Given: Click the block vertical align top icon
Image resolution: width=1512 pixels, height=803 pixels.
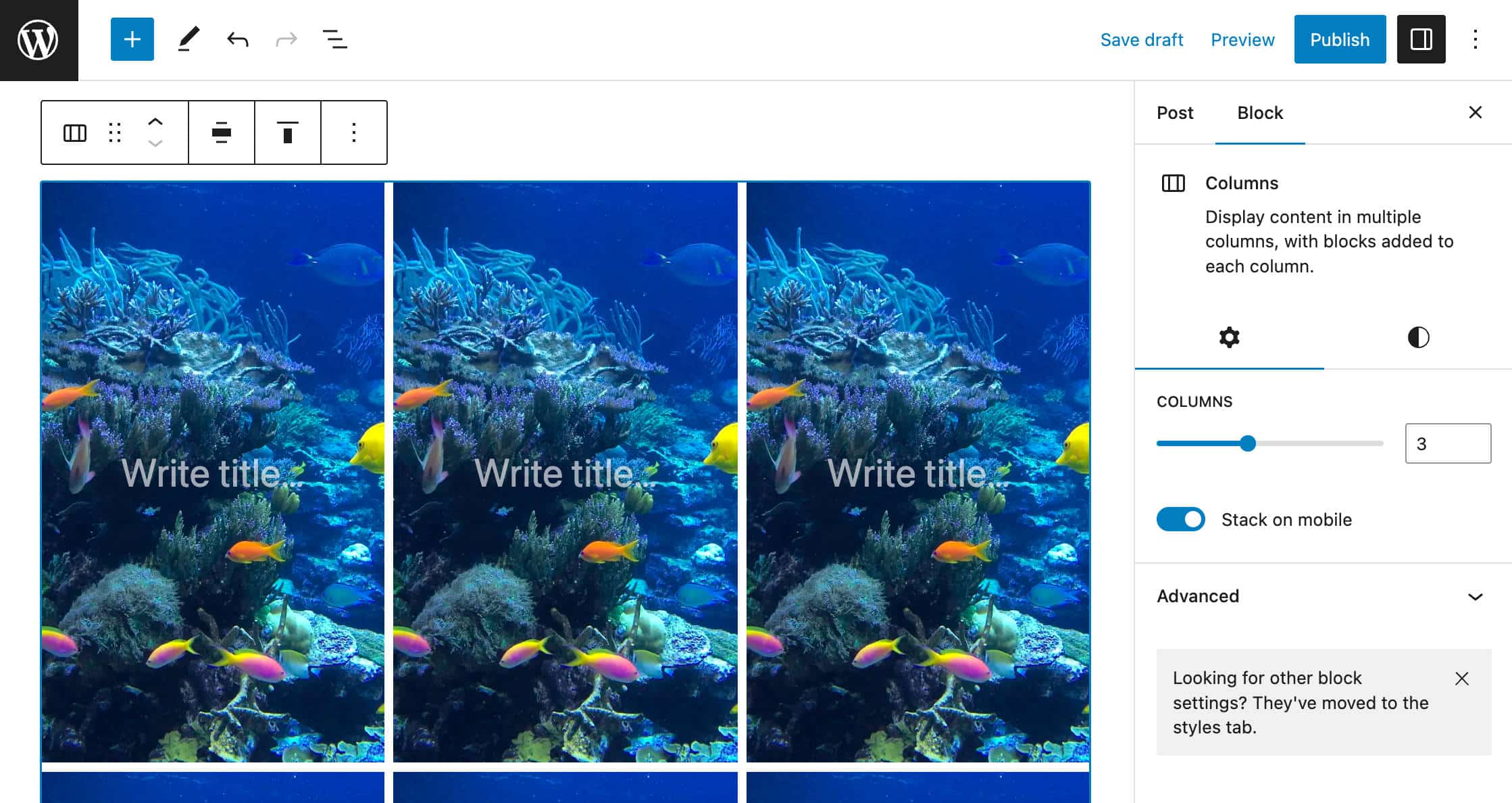Looking at the screenshot, I should point(288,131).
